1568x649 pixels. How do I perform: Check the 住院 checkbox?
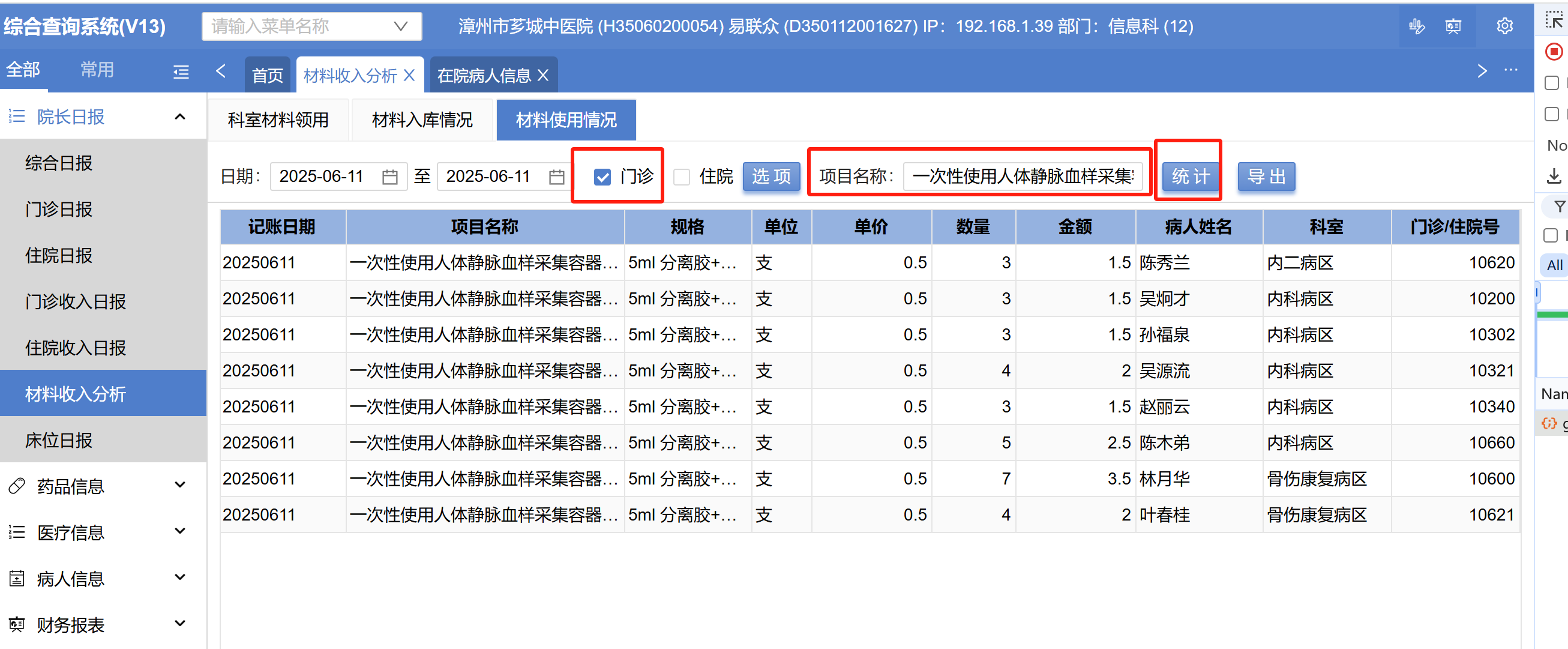point(682,177)
